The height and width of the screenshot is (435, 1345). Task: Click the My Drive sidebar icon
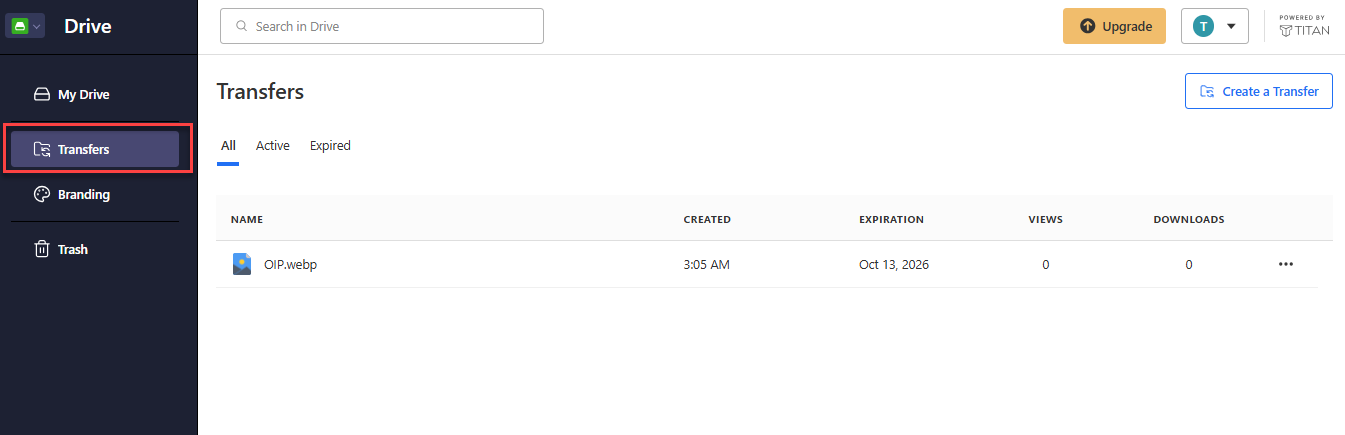tap(42, 95)
